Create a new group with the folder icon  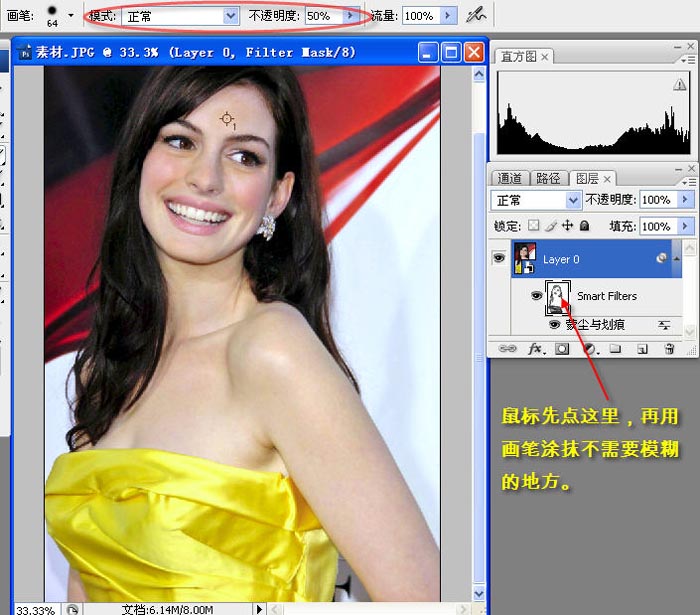point(616,349)
